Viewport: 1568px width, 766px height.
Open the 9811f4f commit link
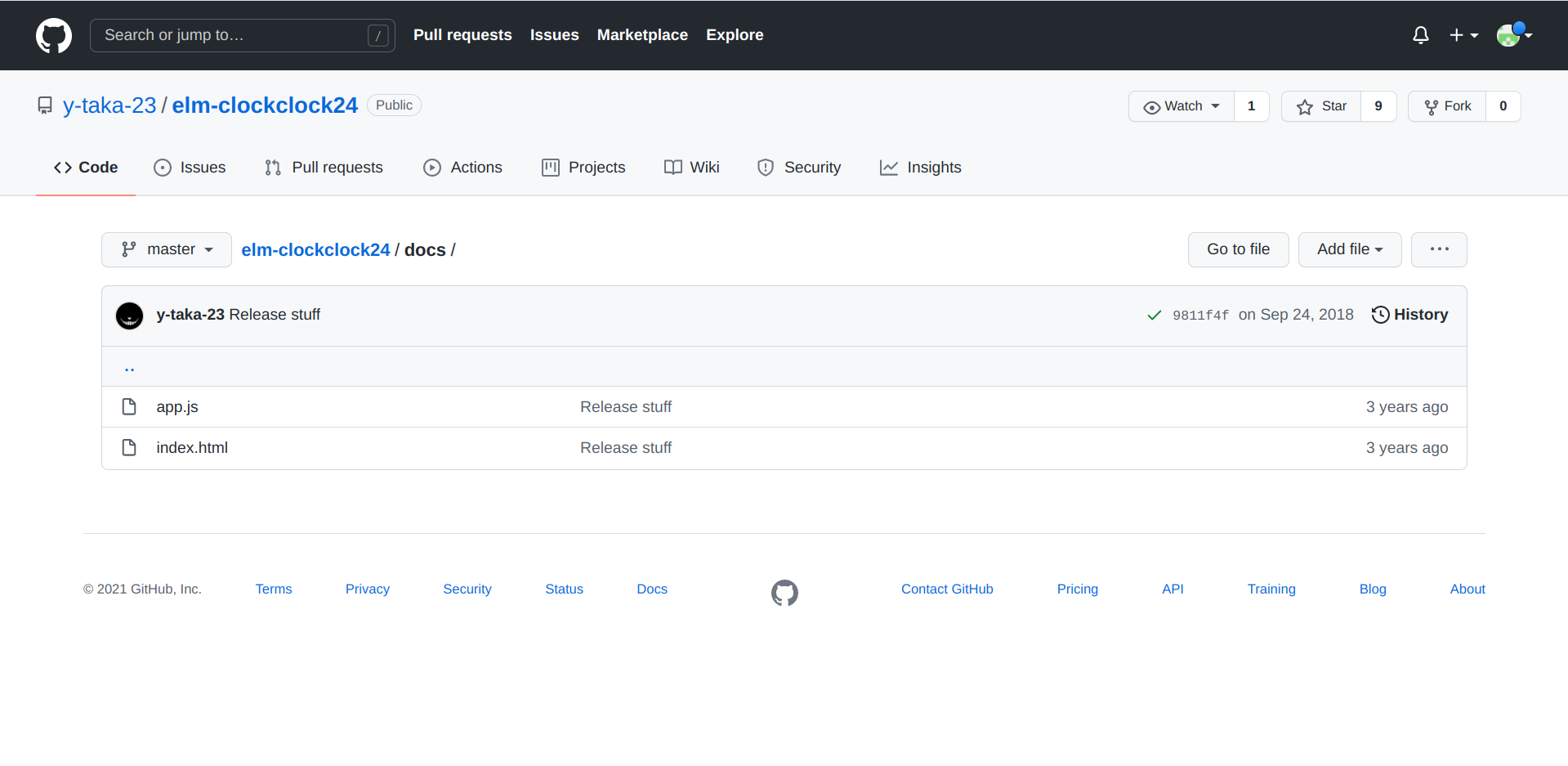point(1200,316)
